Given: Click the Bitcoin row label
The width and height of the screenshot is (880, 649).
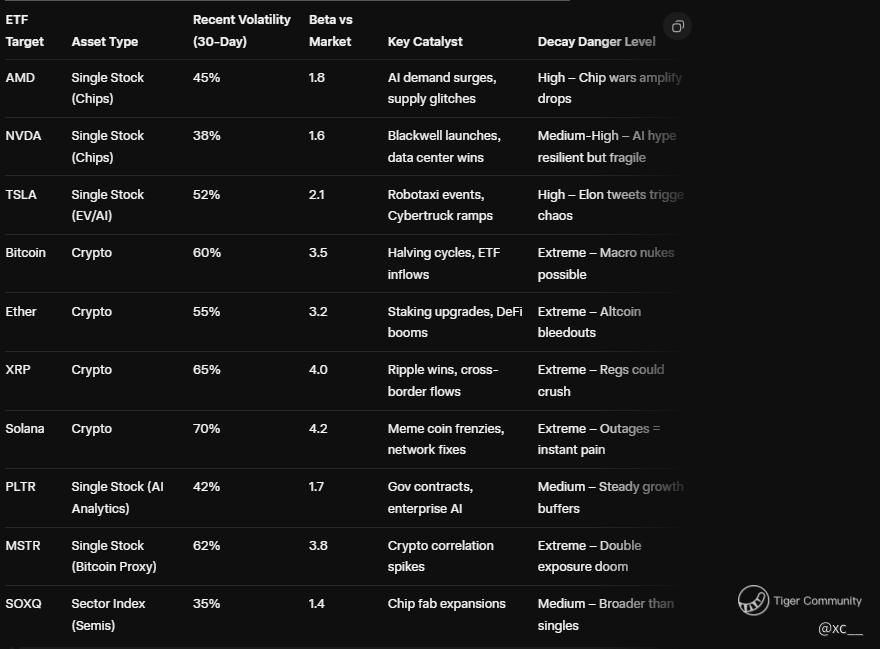Looking at the screenshot, I should click(26, 253).
